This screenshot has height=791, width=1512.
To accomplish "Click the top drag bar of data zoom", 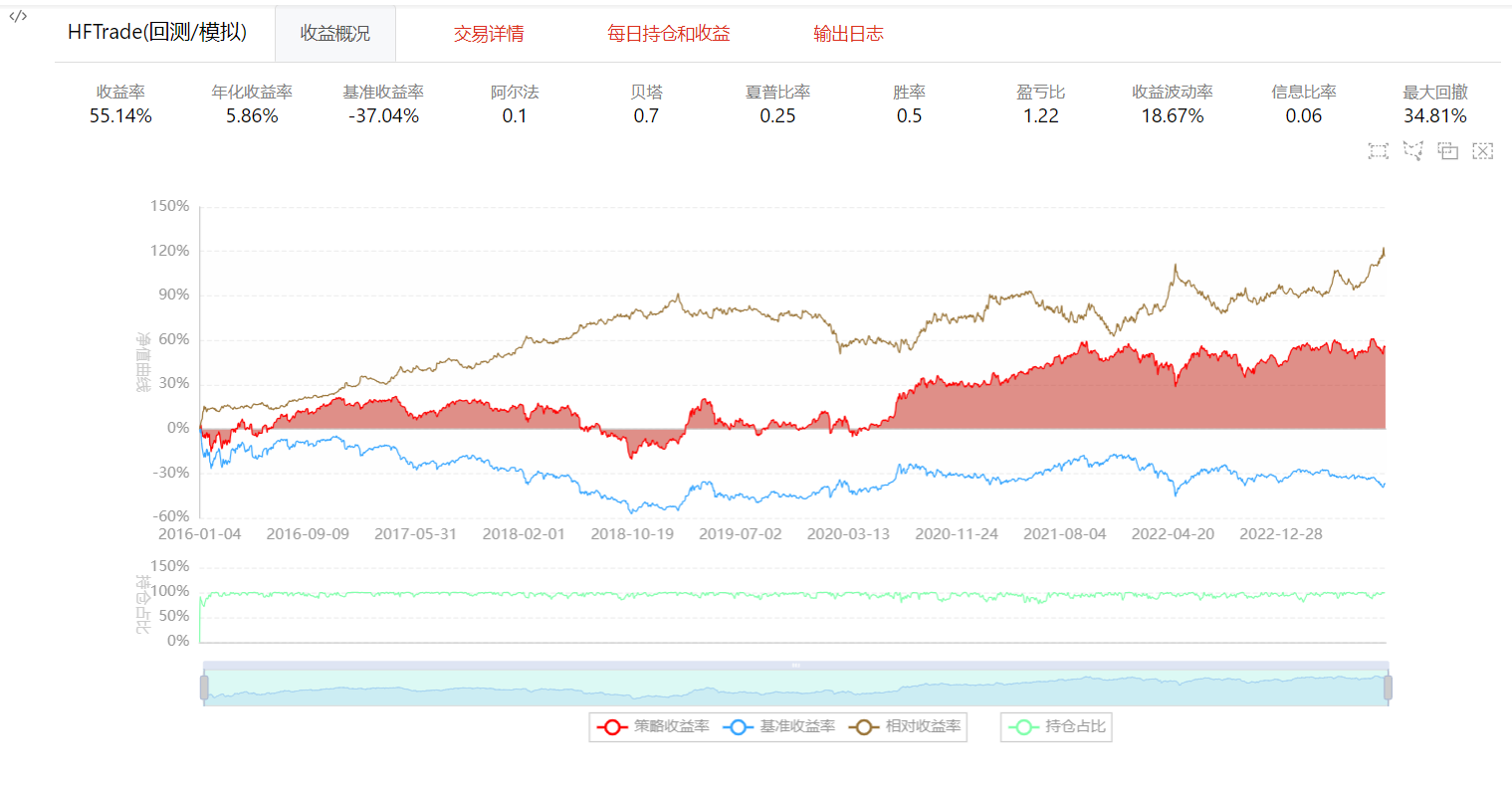I will (x=795, y=665).
